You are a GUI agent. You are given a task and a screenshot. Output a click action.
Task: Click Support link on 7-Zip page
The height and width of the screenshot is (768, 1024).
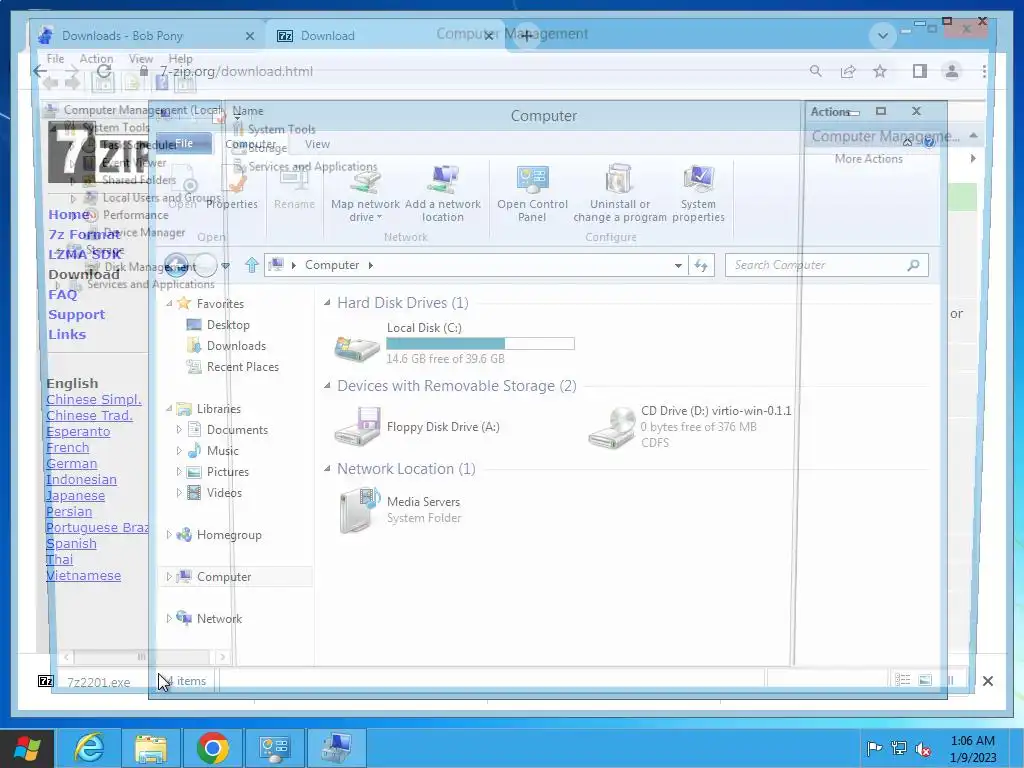click(x=76, y=314)
